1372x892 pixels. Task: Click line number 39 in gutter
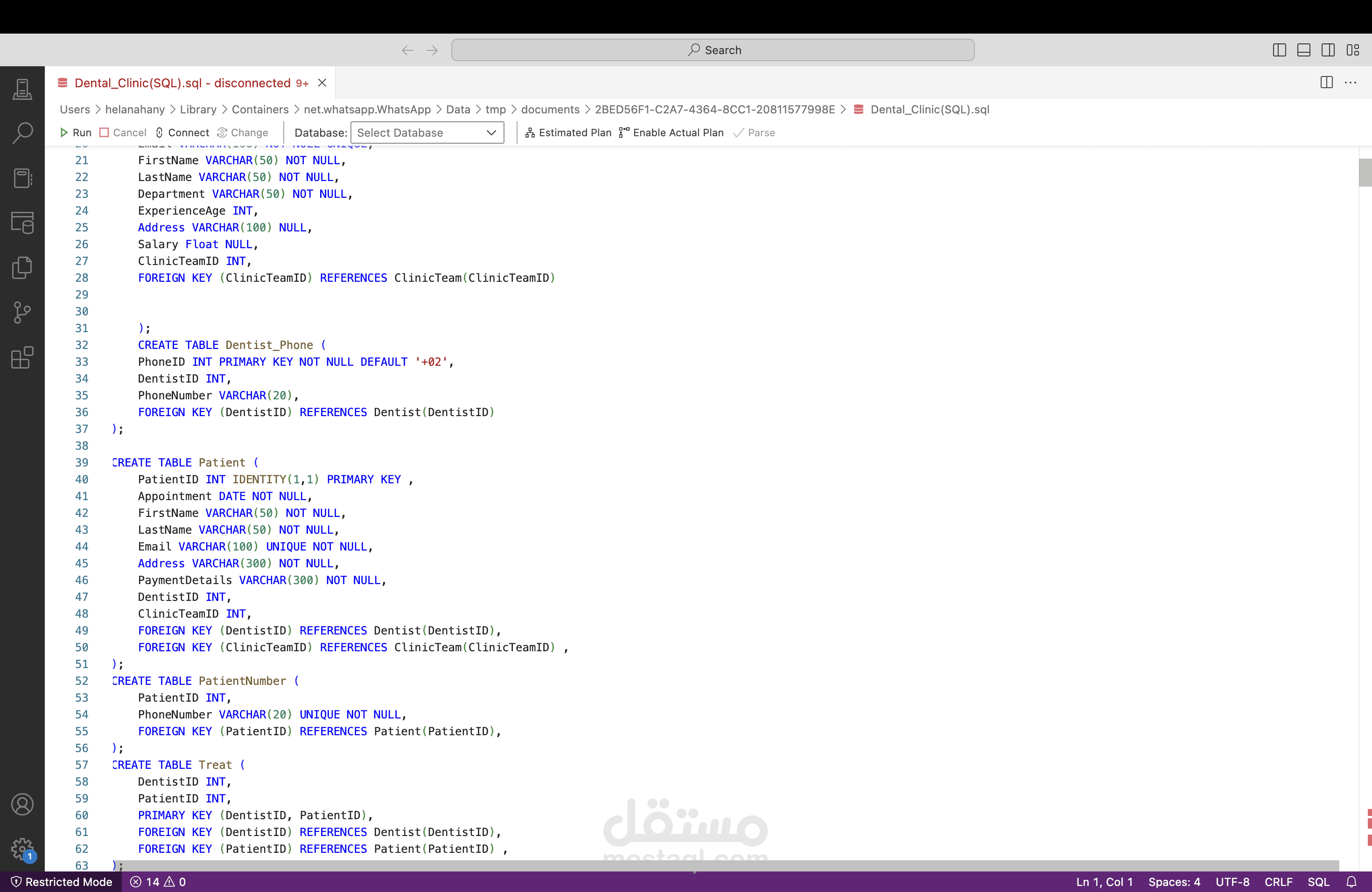[x=81, y=463]
